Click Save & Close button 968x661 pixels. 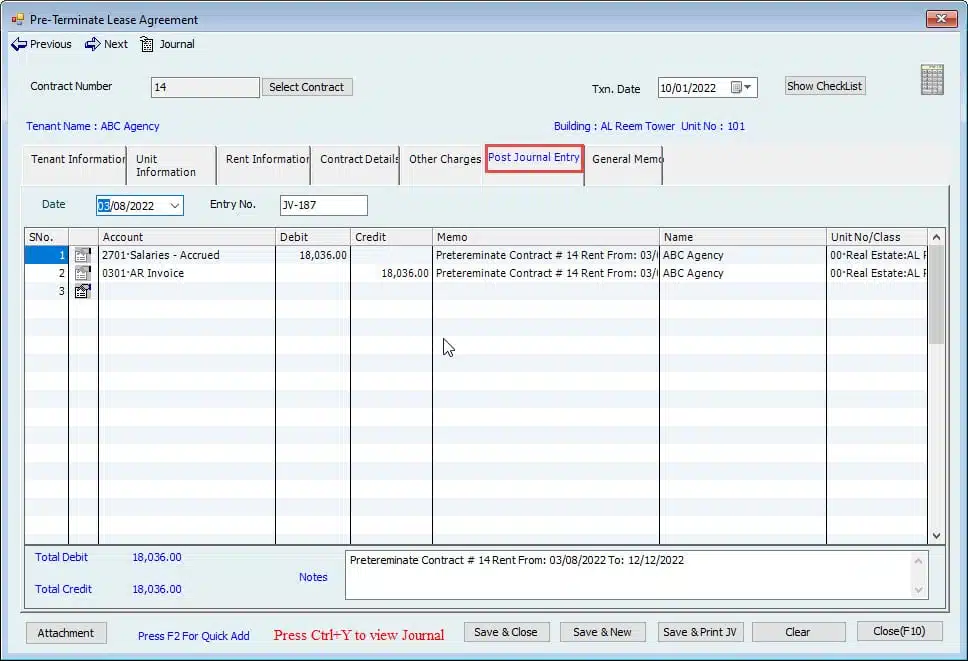click(506, 632)
